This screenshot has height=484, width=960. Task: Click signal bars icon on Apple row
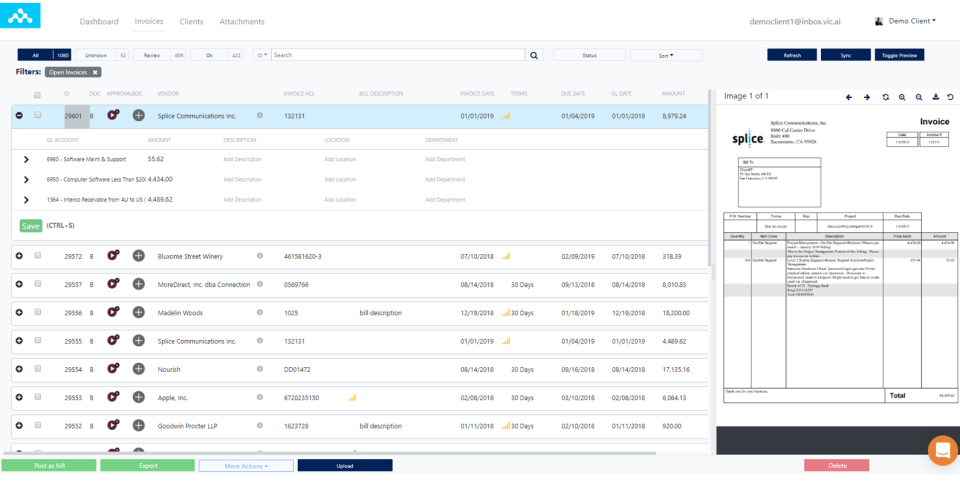tap(351, 398)
